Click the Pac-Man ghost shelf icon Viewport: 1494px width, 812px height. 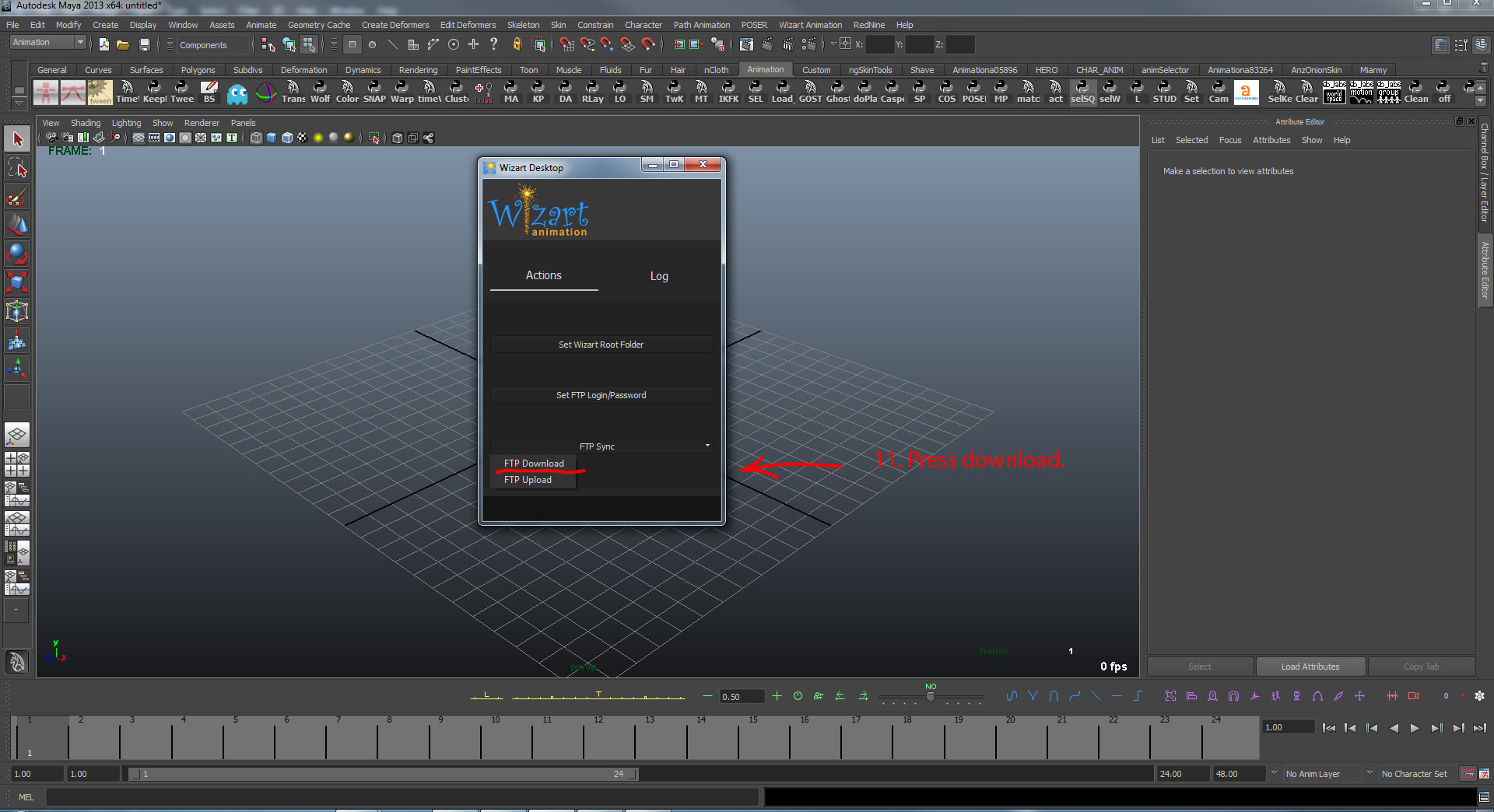[237, 93]
